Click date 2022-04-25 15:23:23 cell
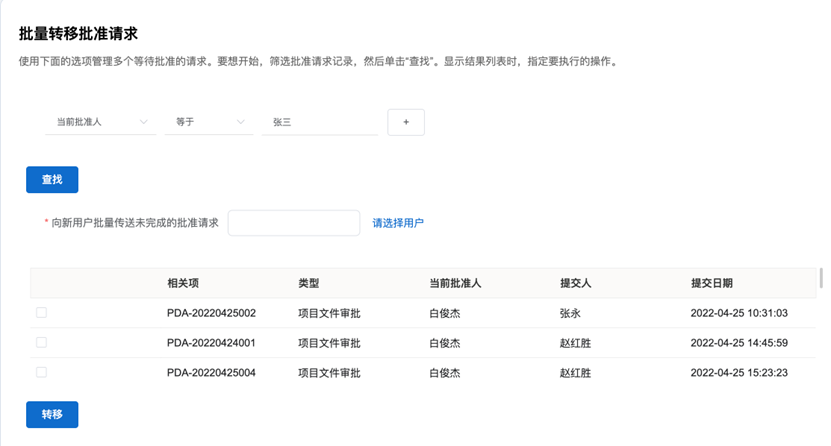The width and height of the screenshot is (831, 446). [739, 373]
